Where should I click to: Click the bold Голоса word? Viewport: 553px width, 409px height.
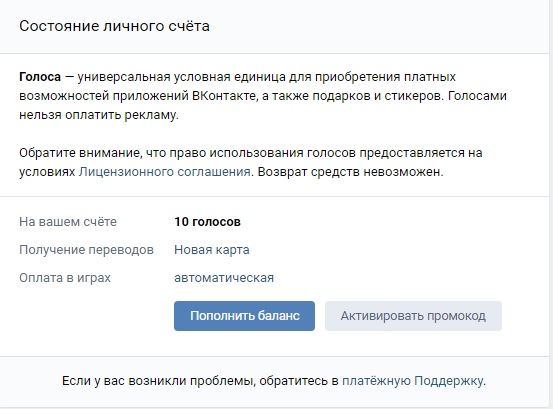[x=40, y=77]
